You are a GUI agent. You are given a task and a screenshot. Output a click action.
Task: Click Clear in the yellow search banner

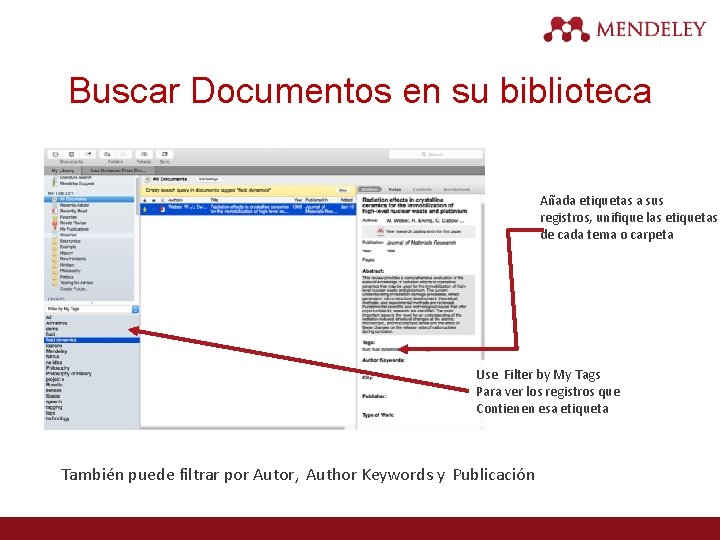343,190
